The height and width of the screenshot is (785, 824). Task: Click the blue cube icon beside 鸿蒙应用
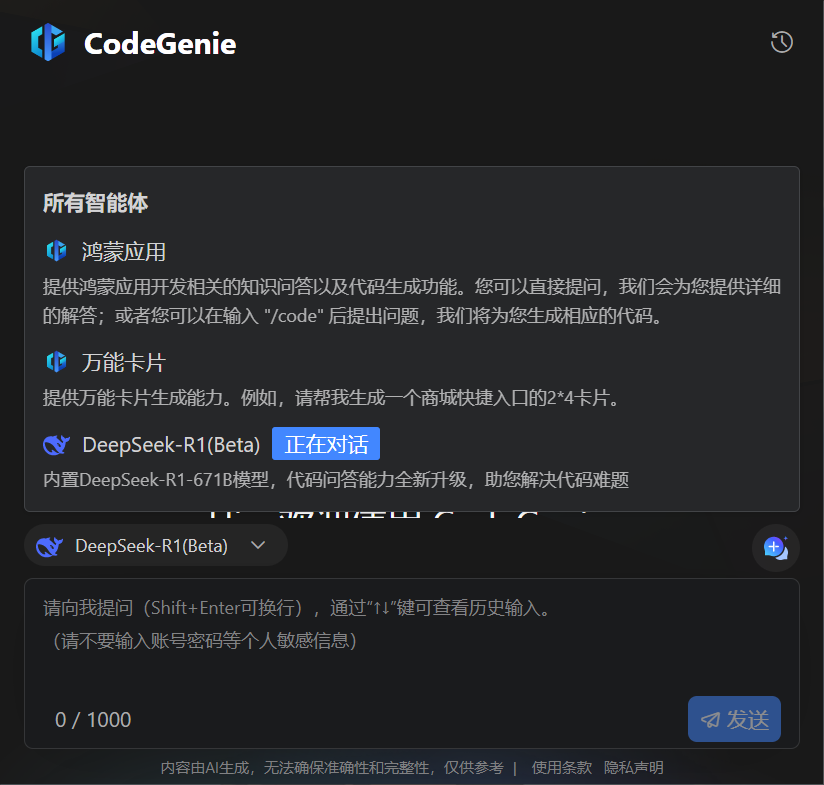(x=56, y=251)
